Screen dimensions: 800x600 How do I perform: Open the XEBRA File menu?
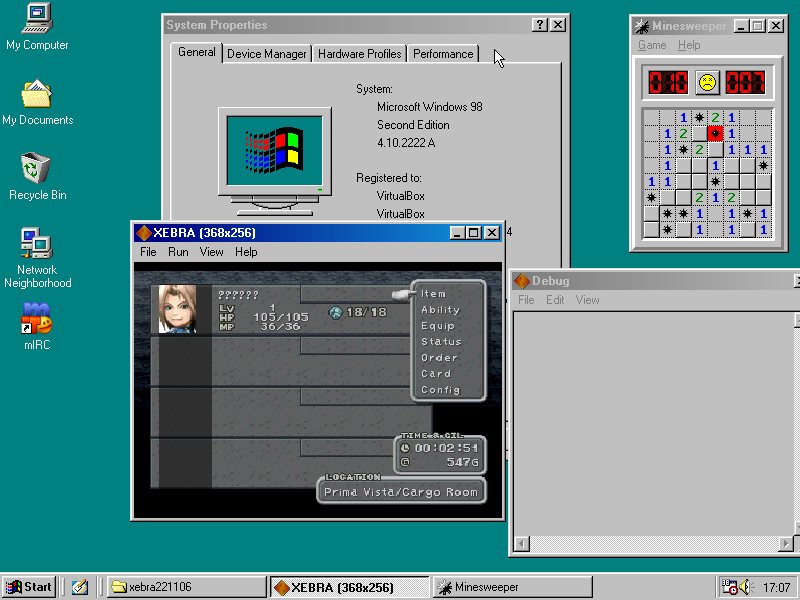(x=148, y=252)
